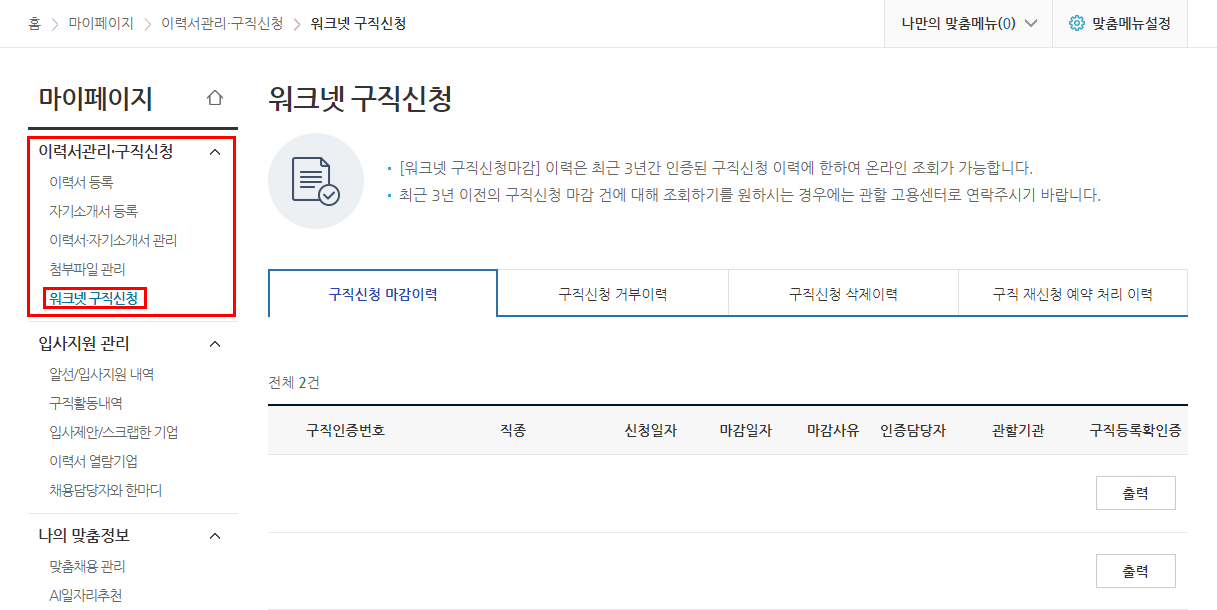The image size is (1217, 610).
Task: Click the 관할기관 column header
Action: click(x=1018, y=430)
